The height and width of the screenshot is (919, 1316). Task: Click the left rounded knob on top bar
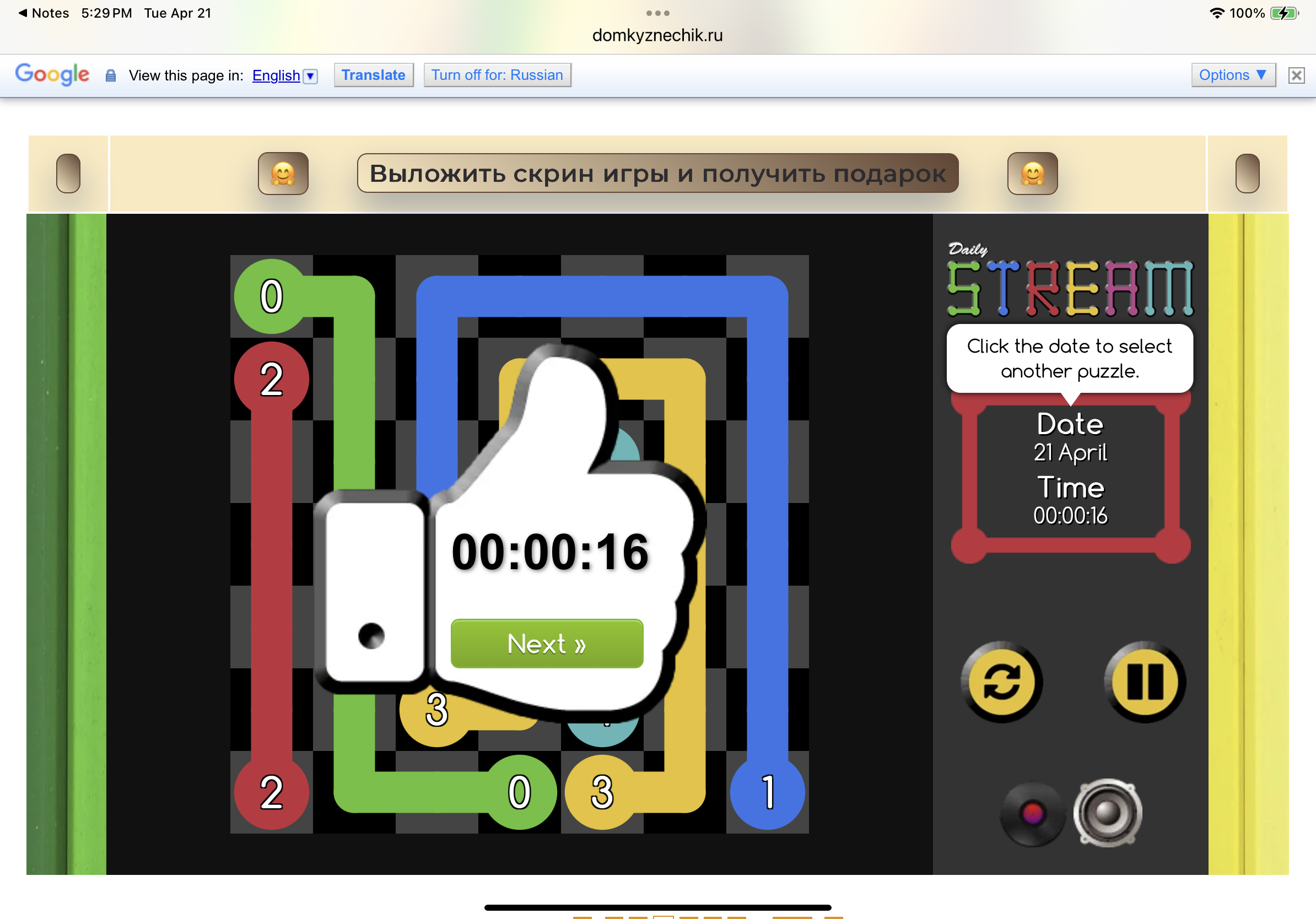point(68,174)
